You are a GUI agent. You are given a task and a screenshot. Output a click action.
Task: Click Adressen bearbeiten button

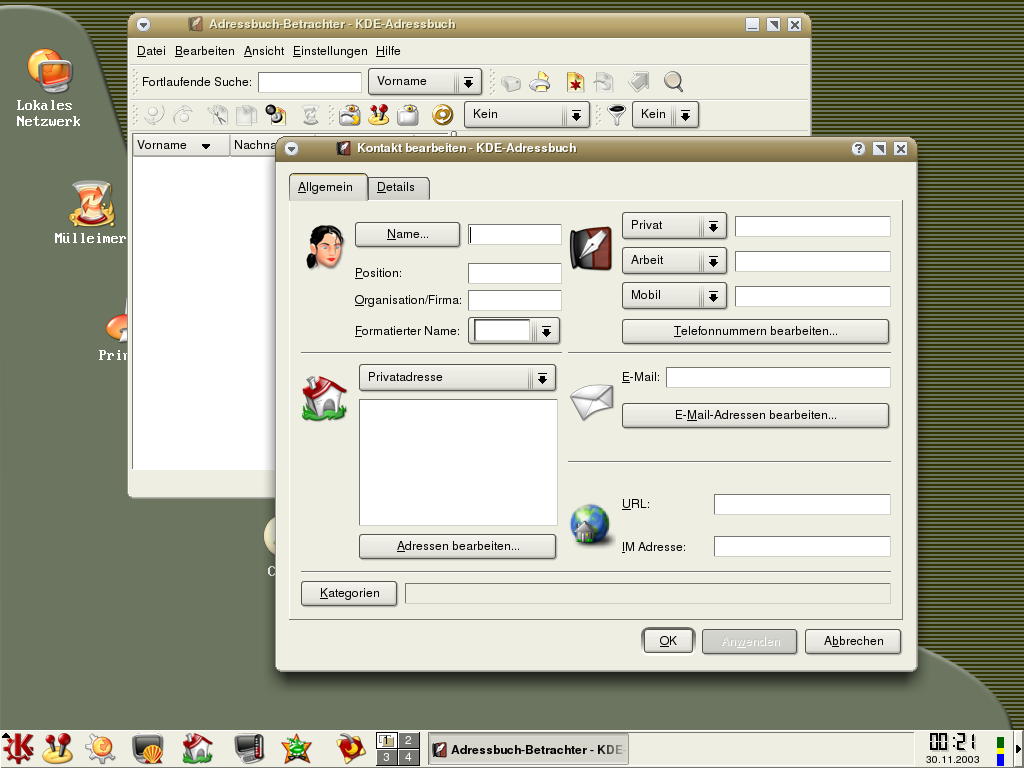coord(458,546)
